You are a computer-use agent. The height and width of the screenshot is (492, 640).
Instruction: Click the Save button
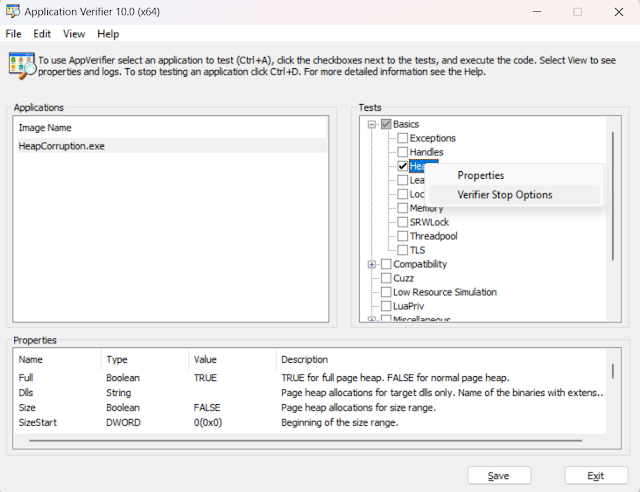click(499, 476)
